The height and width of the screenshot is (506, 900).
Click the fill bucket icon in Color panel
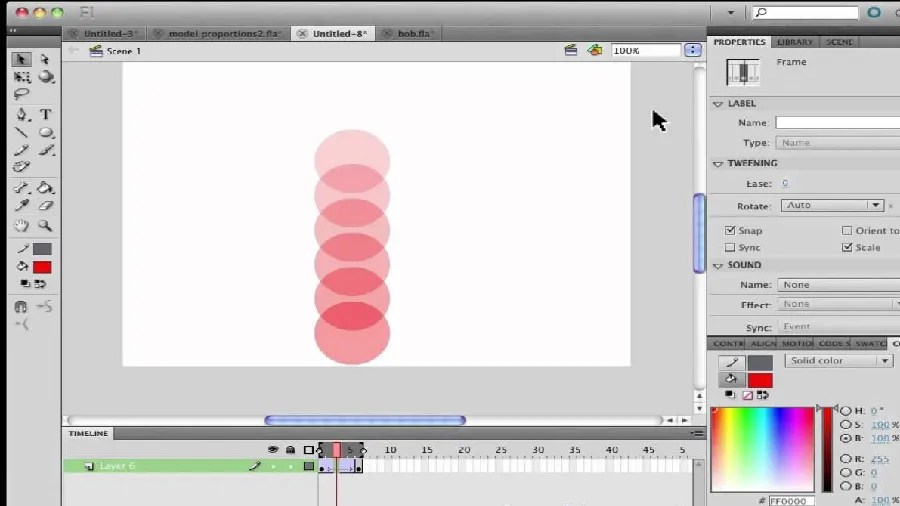[x=731, y=379]
